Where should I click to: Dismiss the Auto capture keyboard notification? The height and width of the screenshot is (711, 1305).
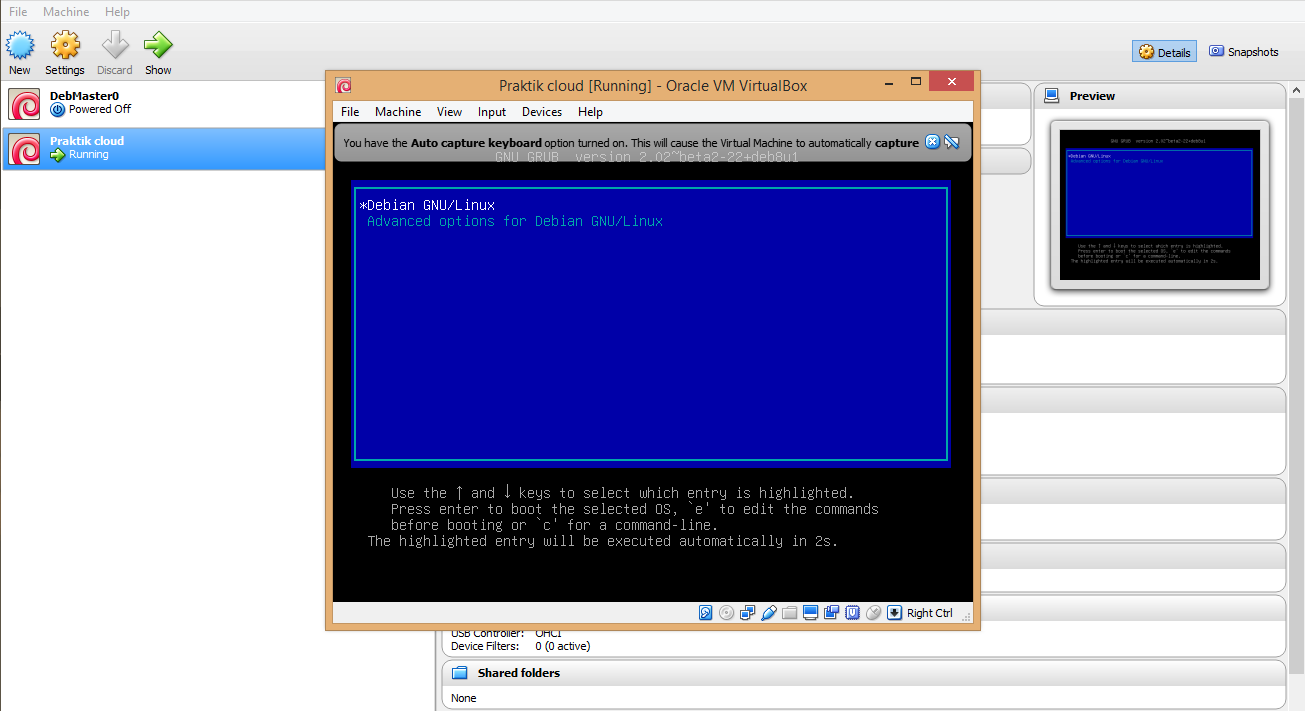click(x=932, y=142)
